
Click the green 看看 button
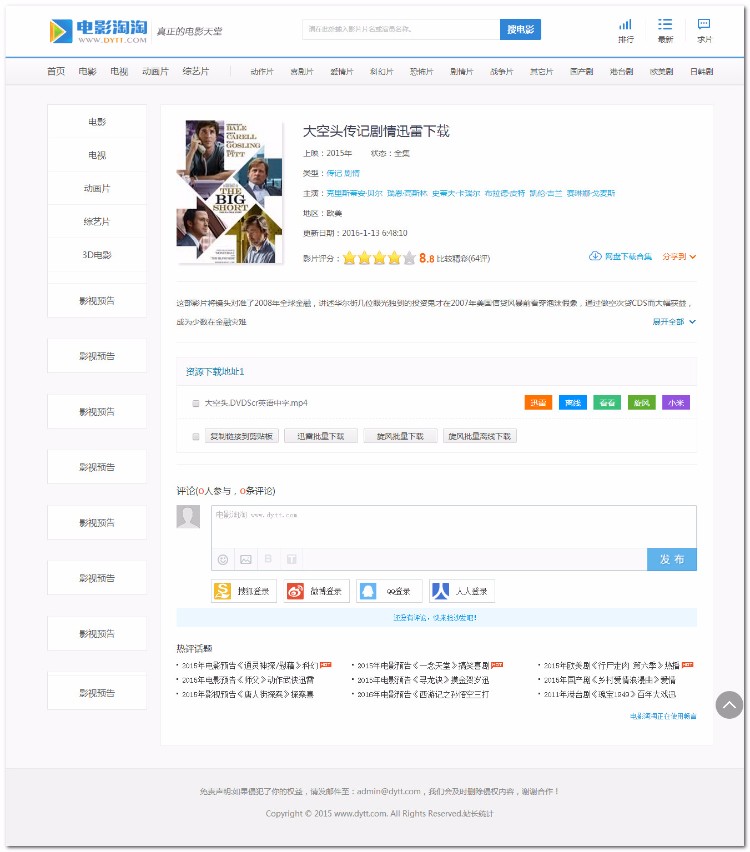[x=607, y=403]
